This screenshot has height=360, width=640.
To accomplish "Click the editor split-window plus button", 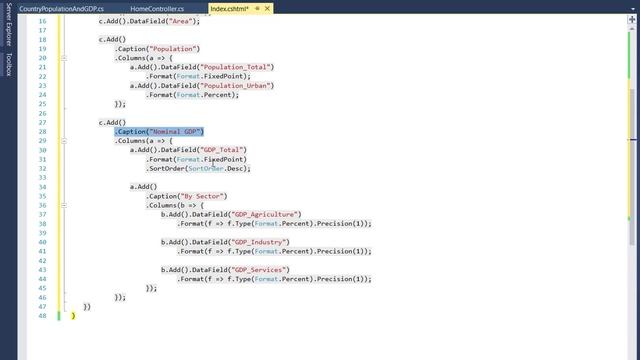I will coord(632,19).
